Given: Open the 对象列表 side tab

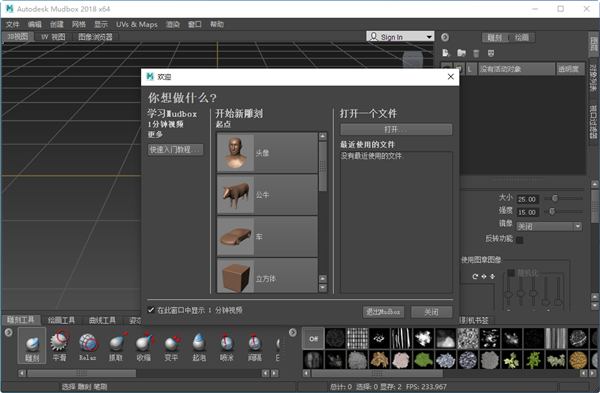Looking at the screenshot, I should tap(593, 78).
